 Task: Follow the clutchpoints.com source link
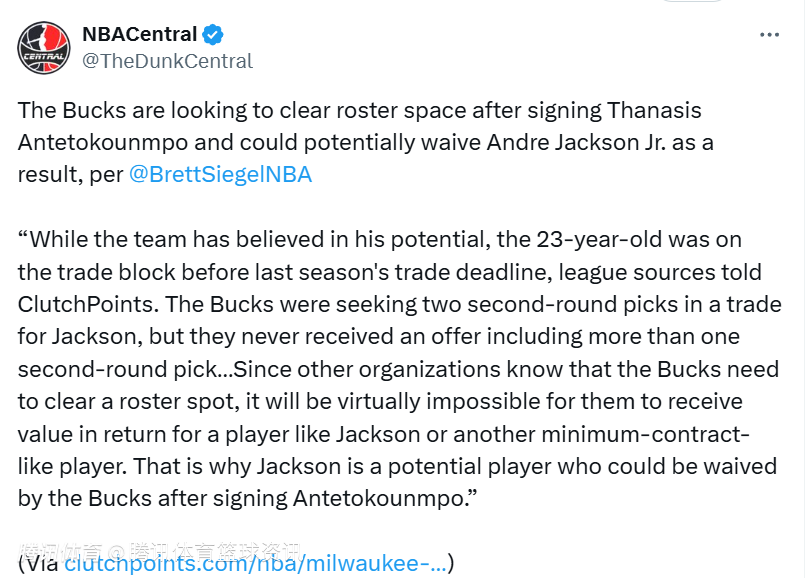tap(255, 563)
